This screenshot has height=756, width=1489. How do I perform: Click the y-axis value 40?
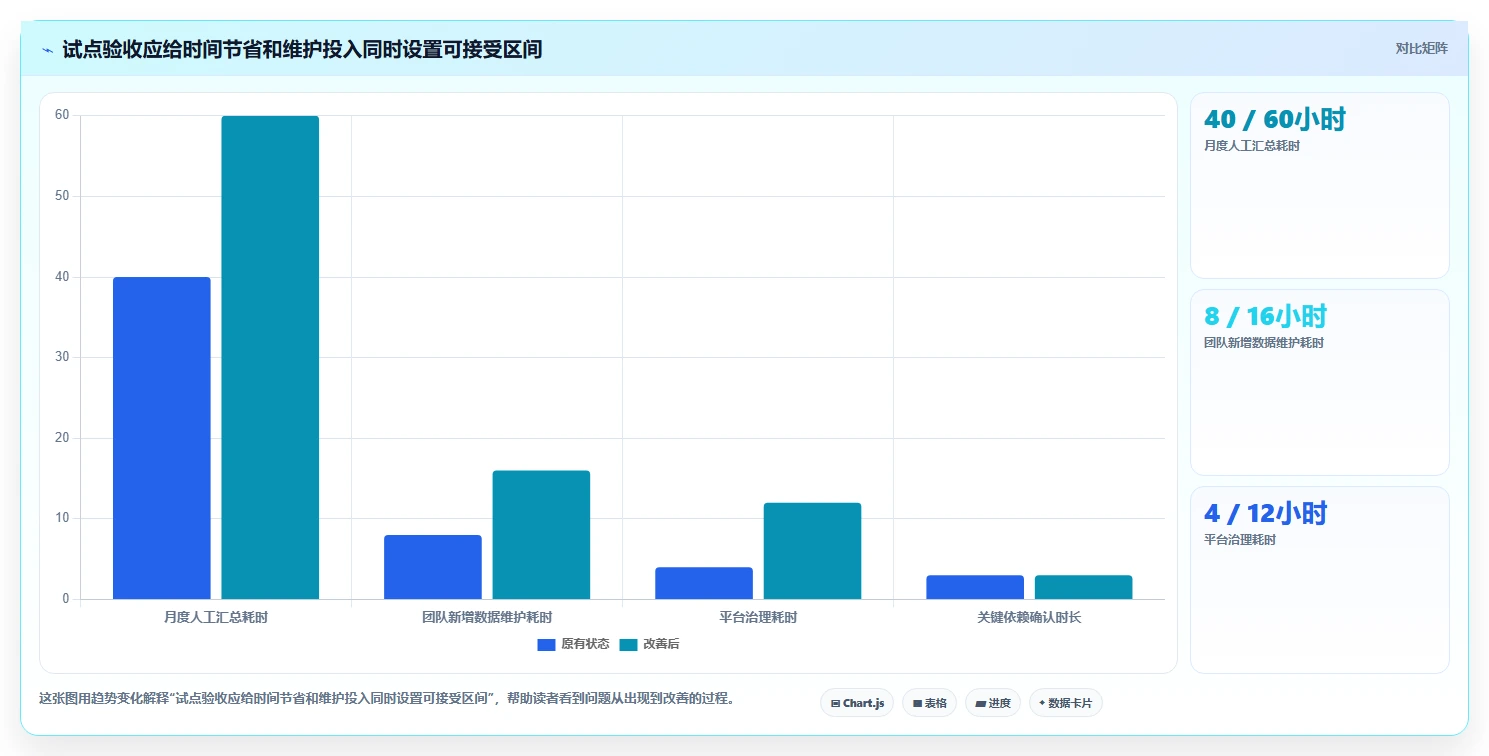tap(62, 277)
